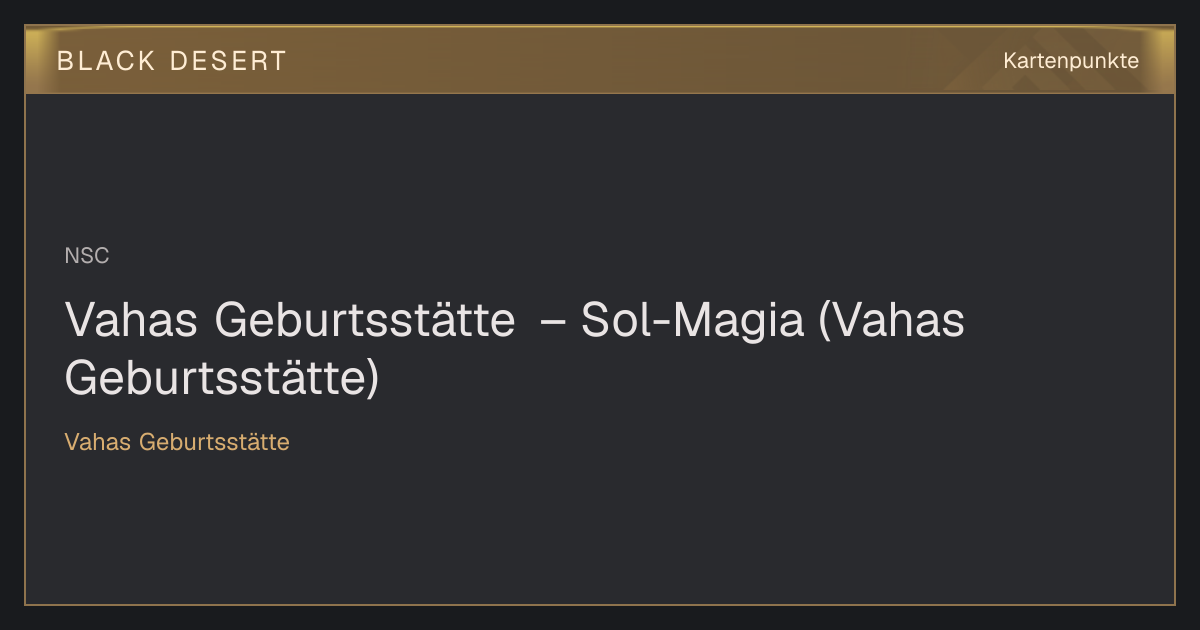
Task: Open the Kartenpunkte link in header
Action: click(1071, 61)
